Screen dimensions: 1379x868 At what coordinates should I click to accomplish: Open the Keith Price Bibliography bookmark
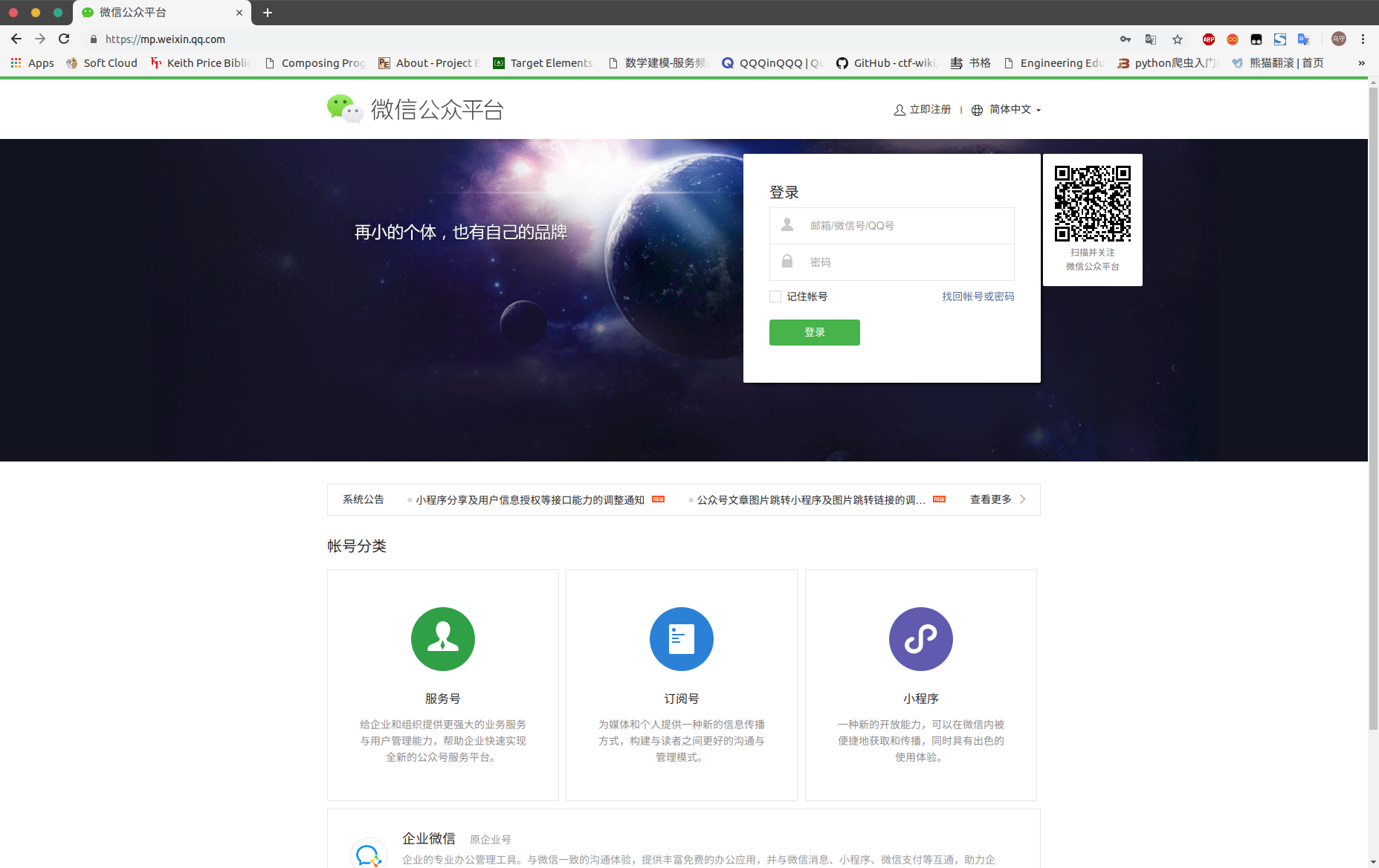point(201,63)
